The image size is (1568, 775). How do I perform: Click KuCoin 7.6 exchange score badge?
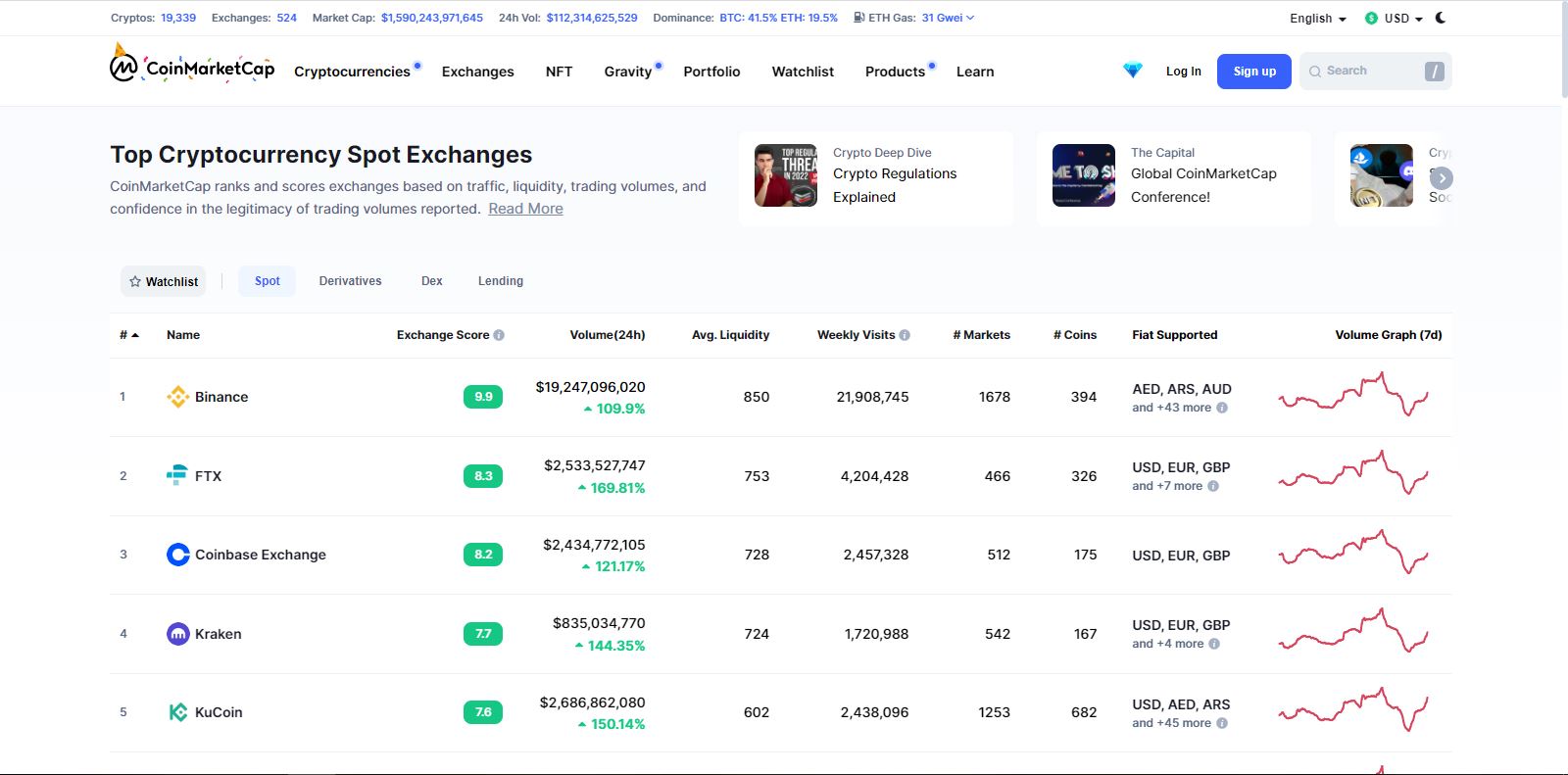[483, 712]
